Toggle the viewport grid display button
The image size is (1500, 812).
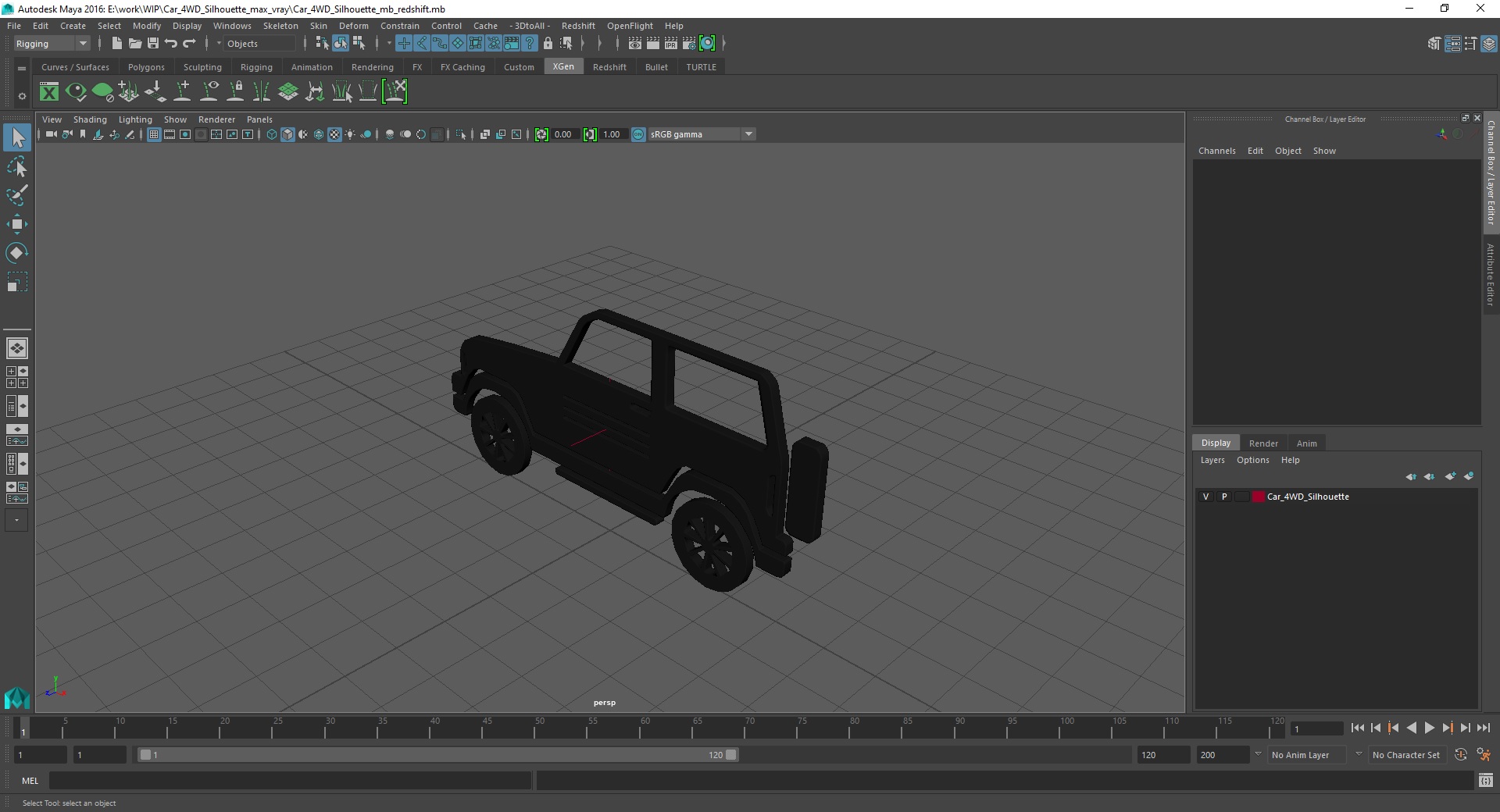[154, 134]
